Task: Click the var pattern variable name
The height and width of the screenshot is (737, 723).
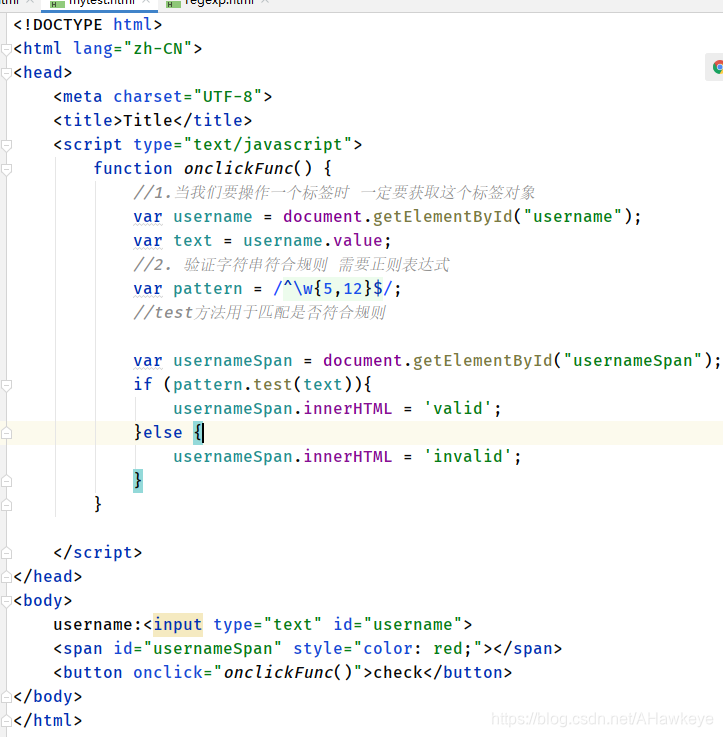Action: click(x=208, y=289)
